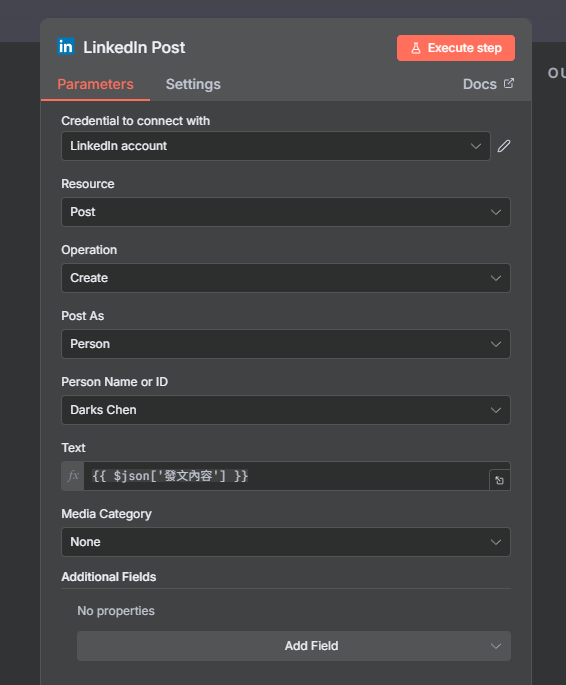The image size is (566, 685).
Task: Click the Additional Fields heading
Action: pos(108,577)
